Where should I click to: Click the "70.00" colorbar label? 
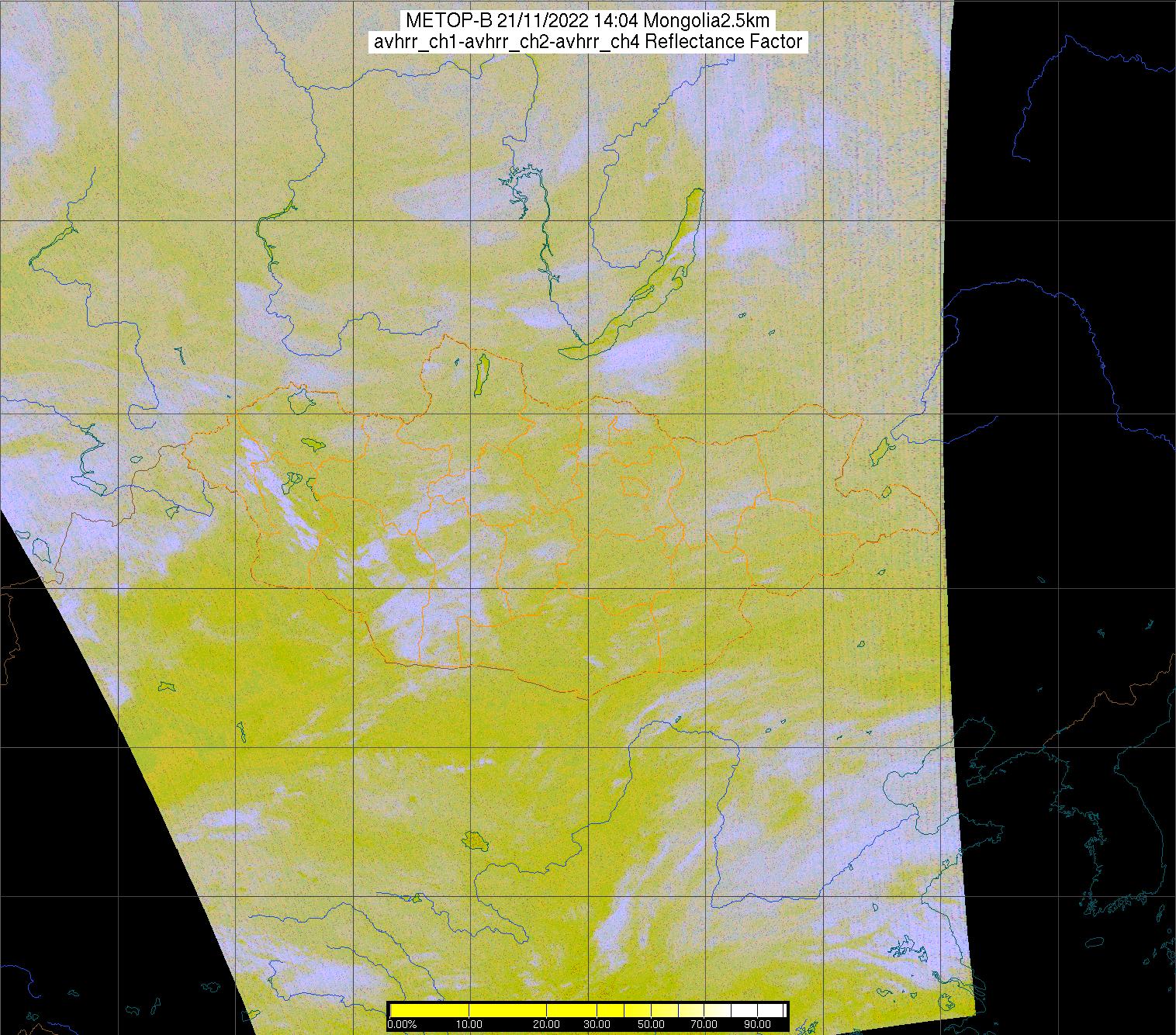704,1024
